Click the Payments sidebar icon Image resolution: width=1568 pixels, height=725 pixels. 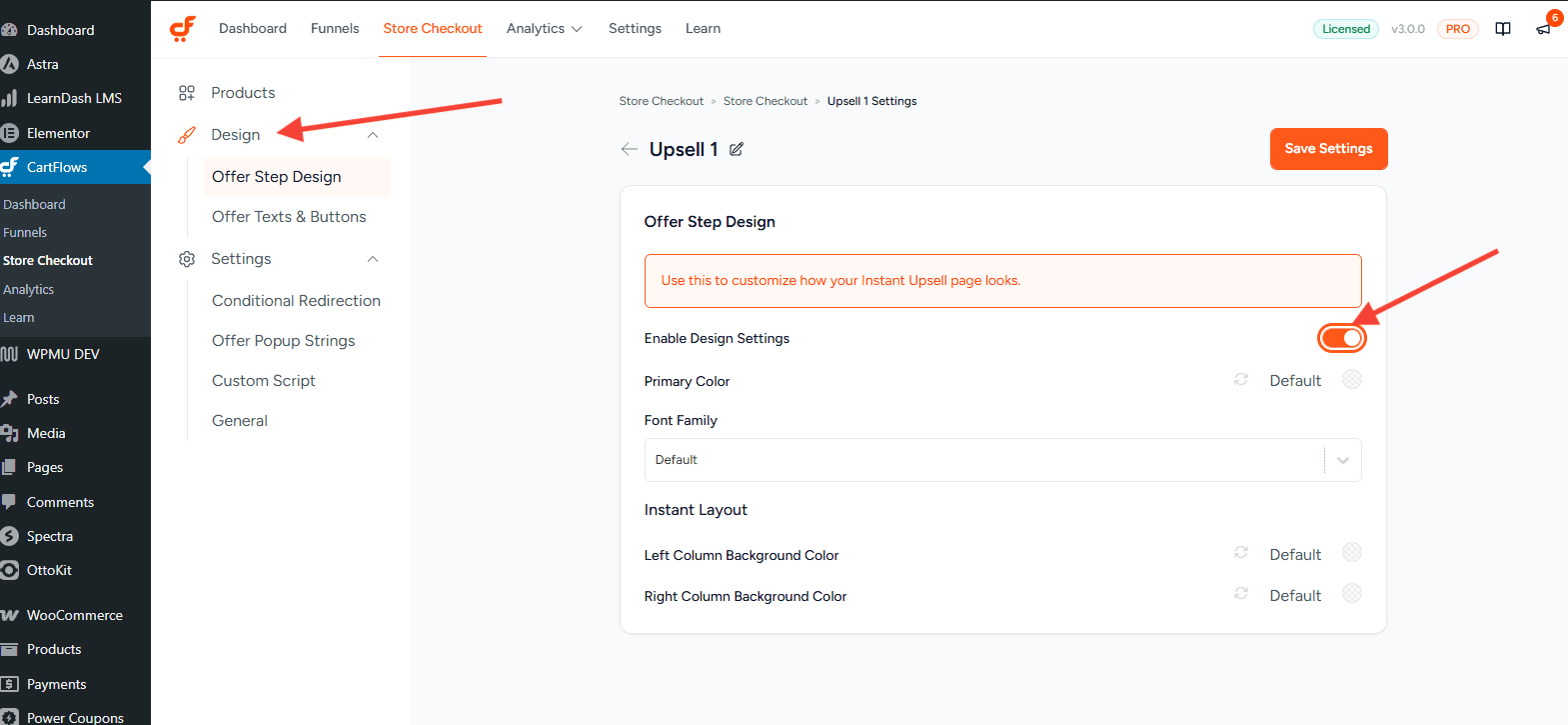[9, 684]
